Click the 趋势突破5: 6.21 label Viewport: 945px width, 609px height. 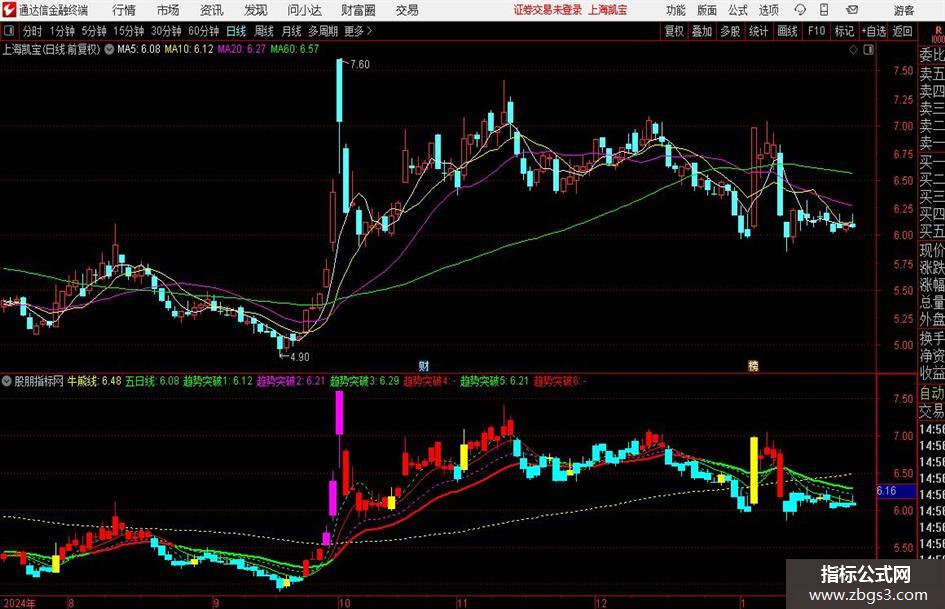click(494, 381)
